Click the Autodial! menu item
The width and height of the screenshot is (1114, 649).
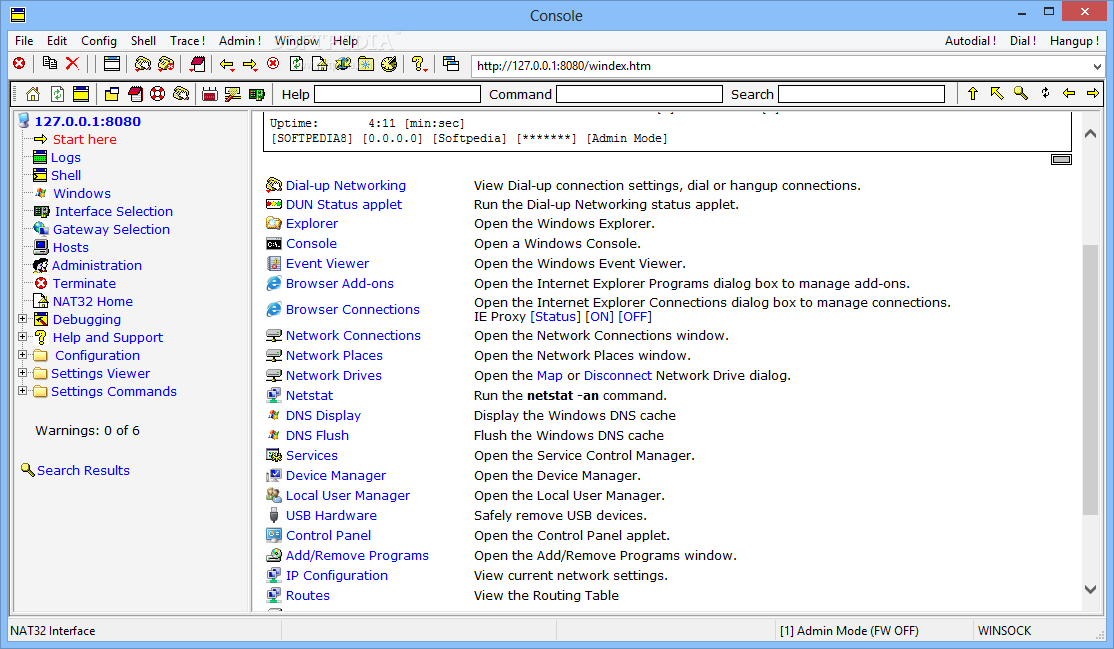(970, 41)
